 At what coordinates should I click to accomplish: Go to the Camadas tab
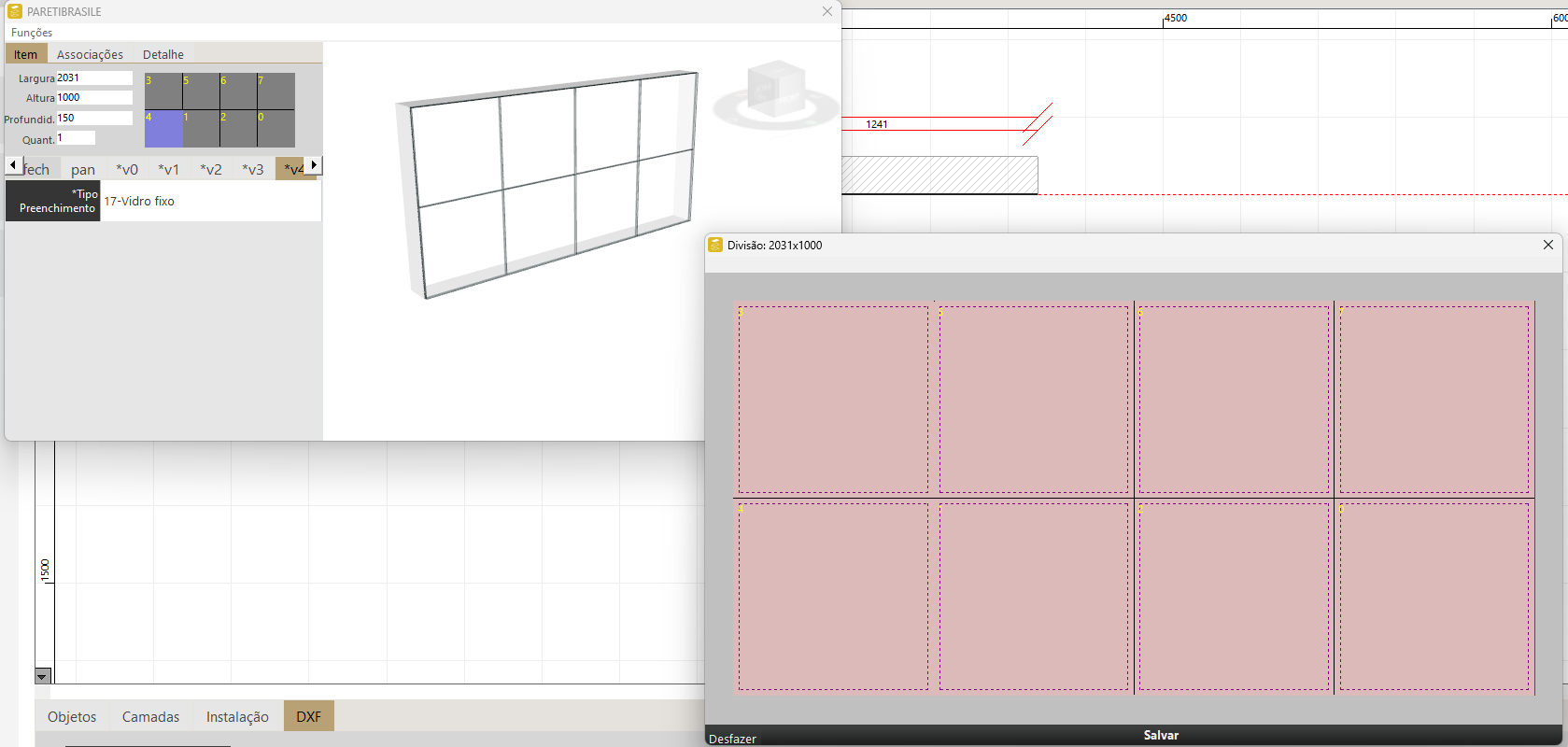point(150,716)
